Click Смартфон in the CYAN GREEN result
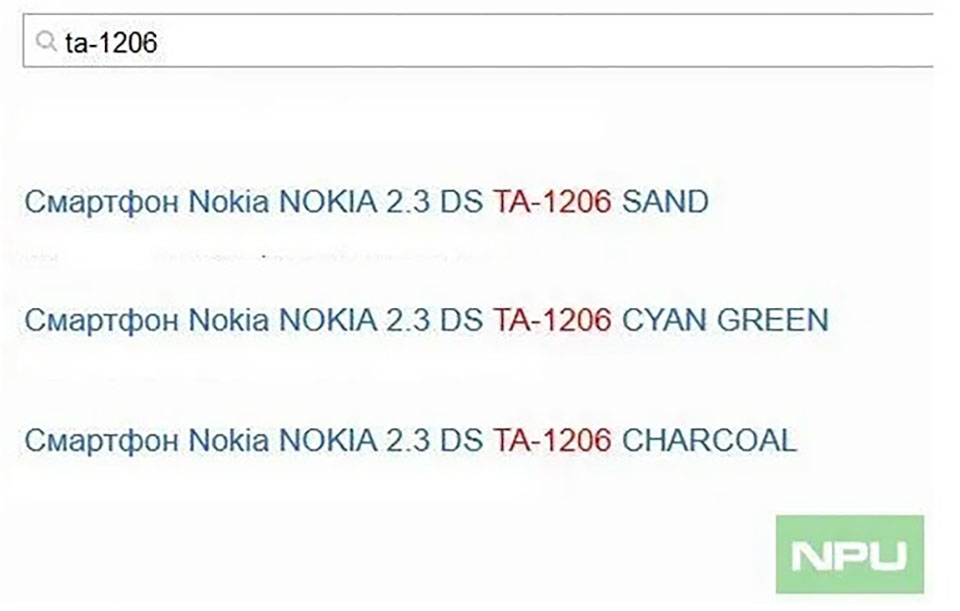 click(102, 320)
